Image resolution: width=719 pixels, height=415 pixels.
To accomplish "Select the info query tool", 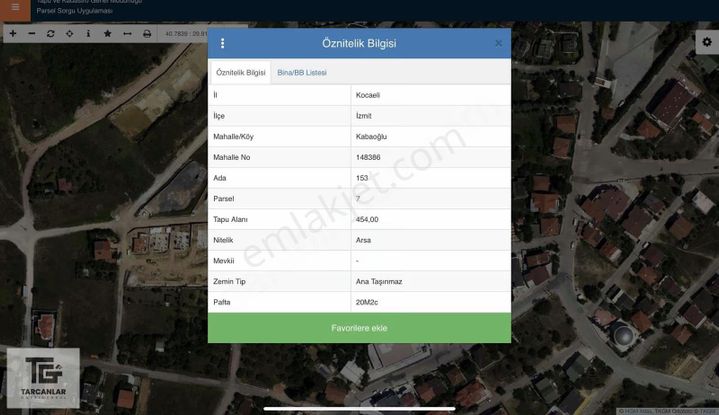I will 88,33.
